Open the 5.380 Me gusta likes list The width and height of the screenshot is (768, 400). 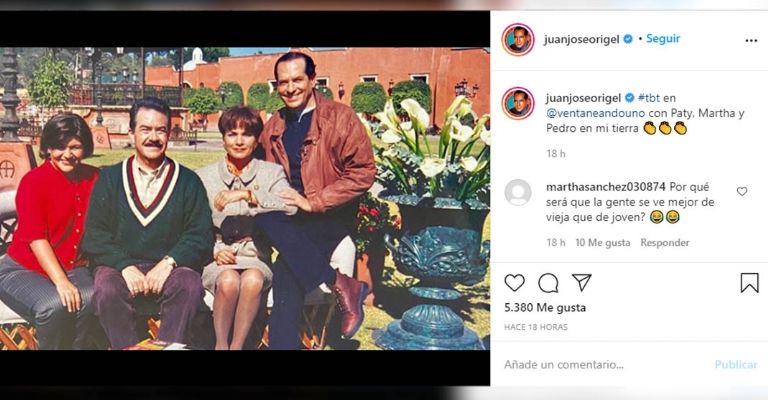coord(545,307)
